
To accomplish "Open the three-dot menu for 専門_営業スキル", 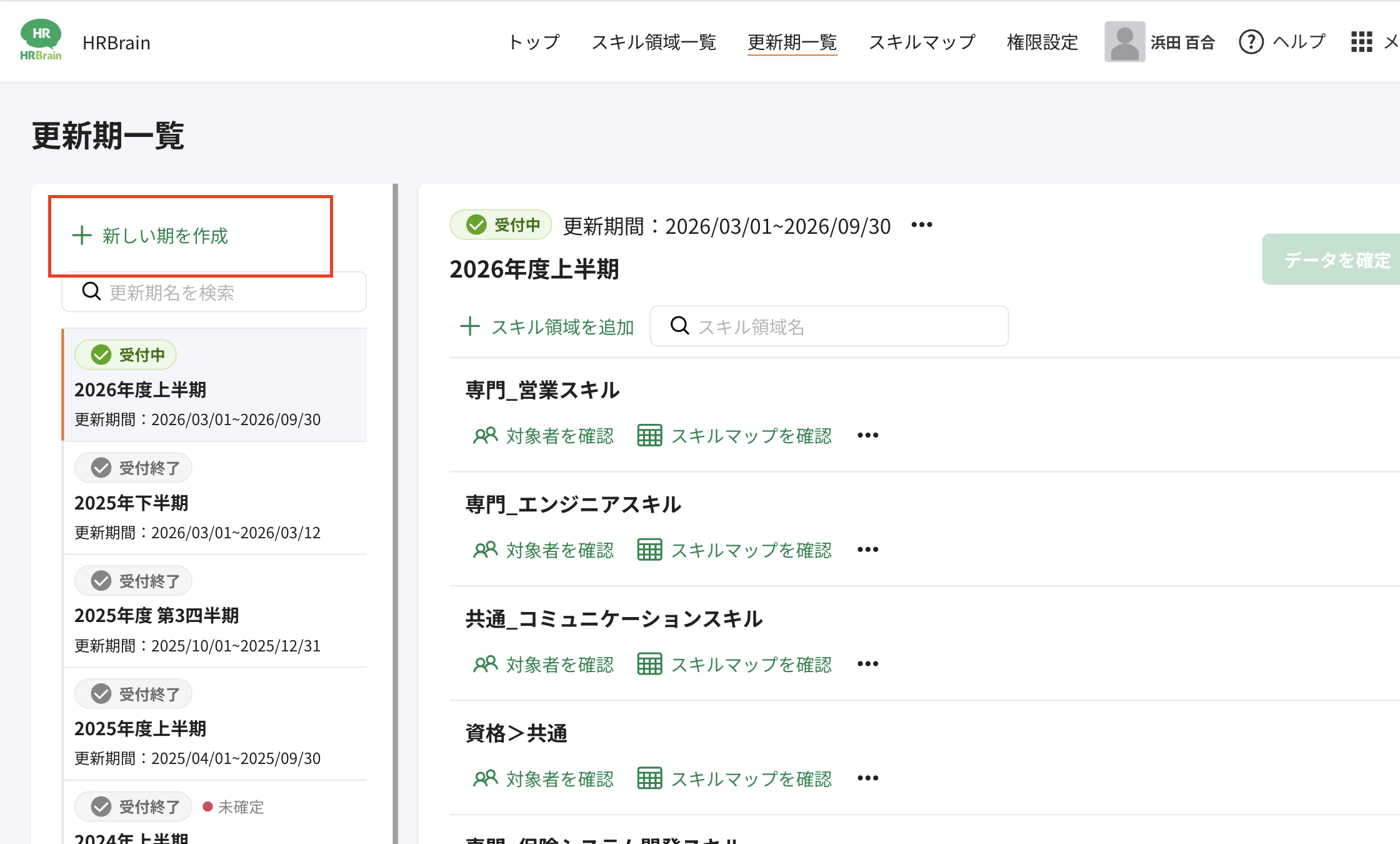I will (867, 435).
